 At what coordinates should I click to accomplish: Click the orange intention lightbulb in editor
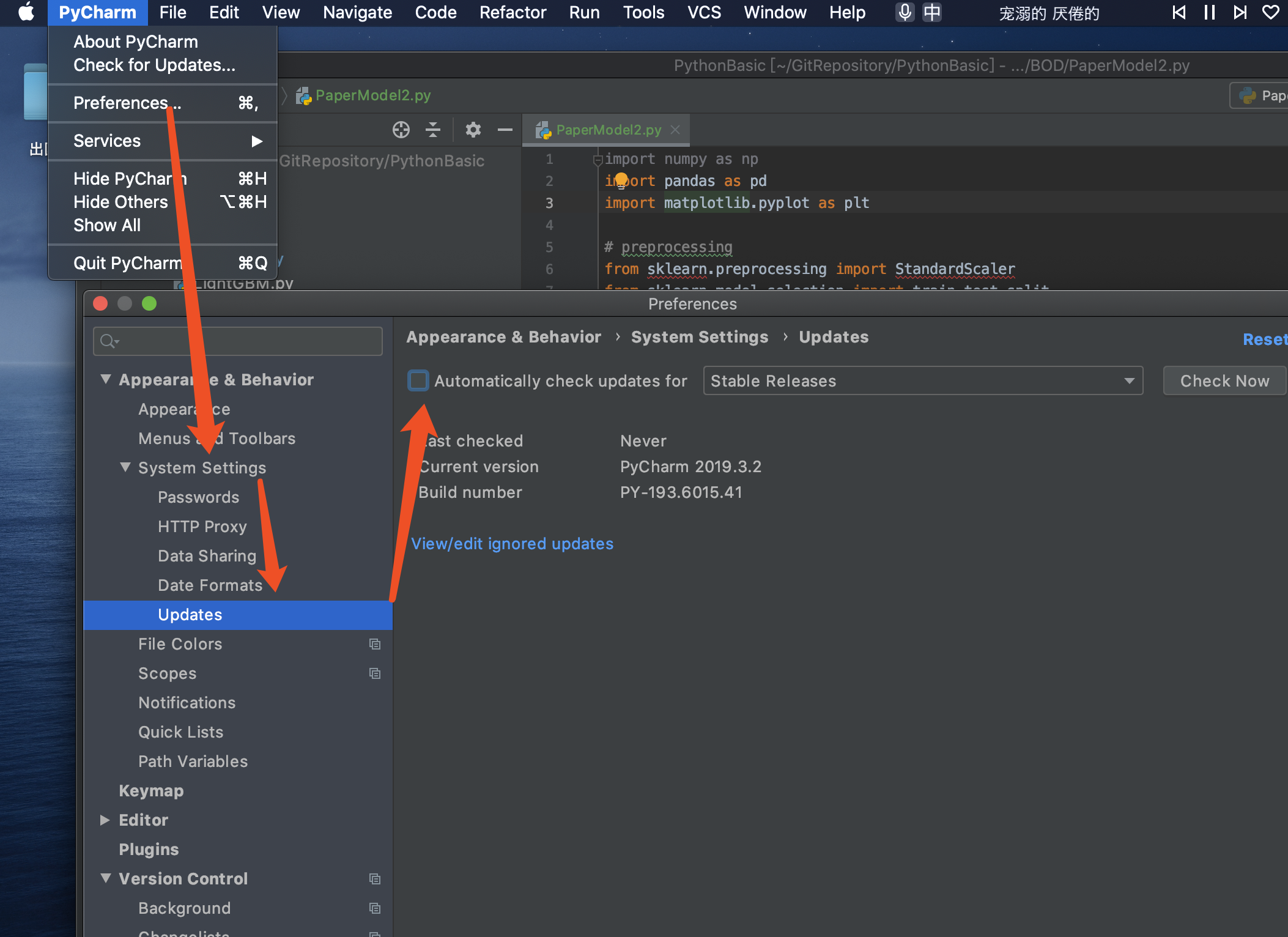click(x=621, y=180)
